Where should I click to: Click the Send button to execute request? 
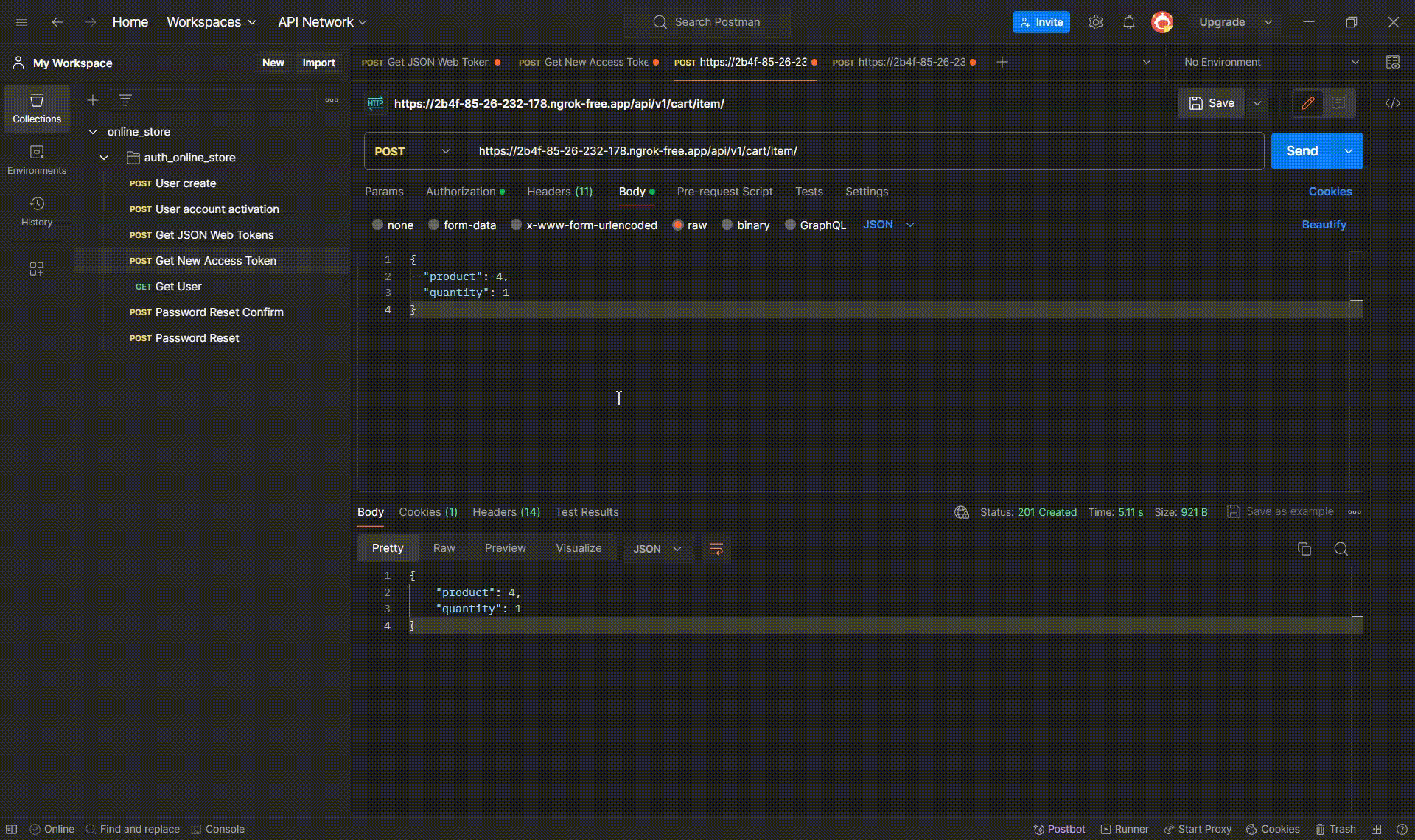point(1300,150)
